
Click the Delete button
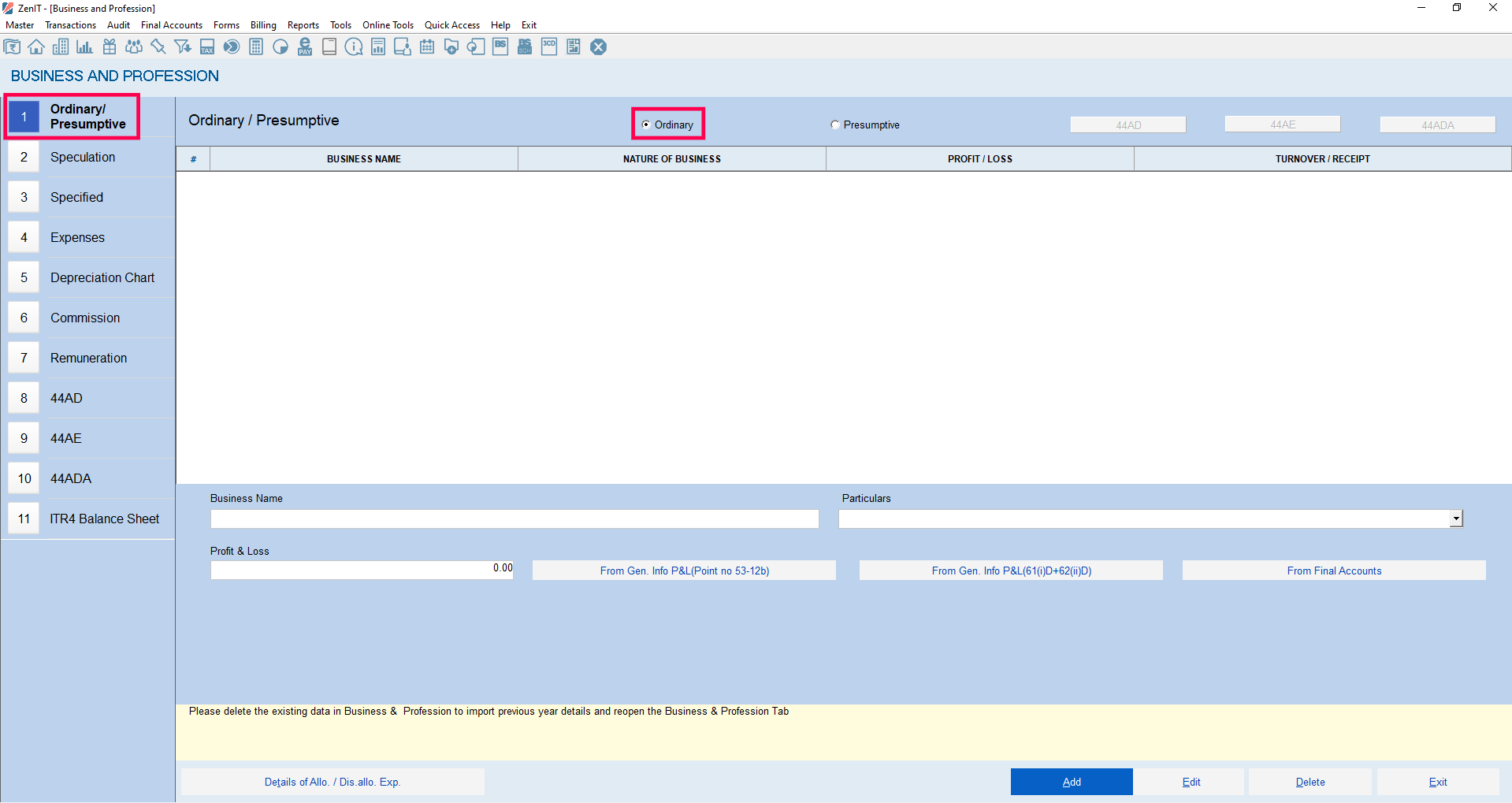tap(1310, 782)
